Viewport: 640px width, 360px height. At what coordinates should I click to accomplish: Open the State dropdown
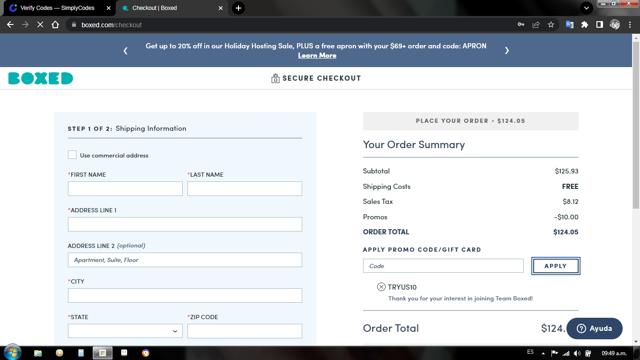pyautogui.click(x=125, y=331)
